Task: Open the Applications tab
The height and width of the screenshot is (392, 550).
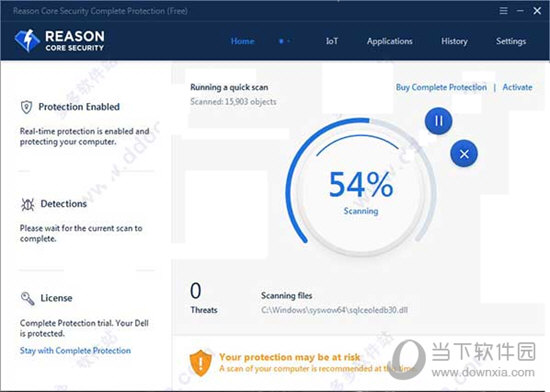Action: click(x=390, y=41)
